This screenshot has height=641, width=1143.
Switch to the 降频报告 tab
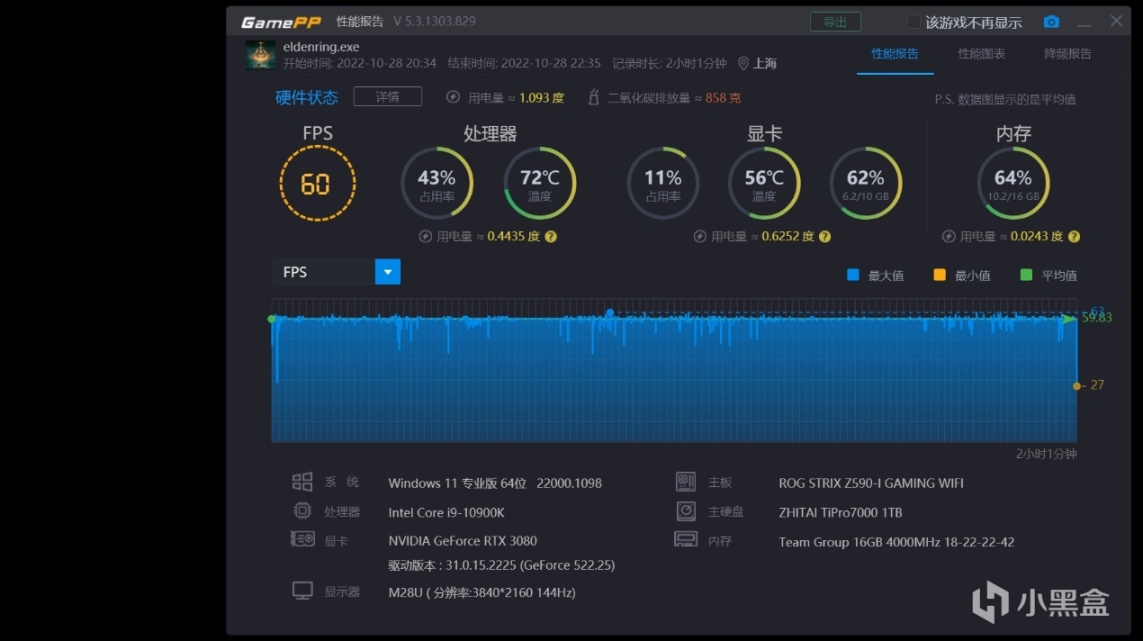pos(1068,54)
